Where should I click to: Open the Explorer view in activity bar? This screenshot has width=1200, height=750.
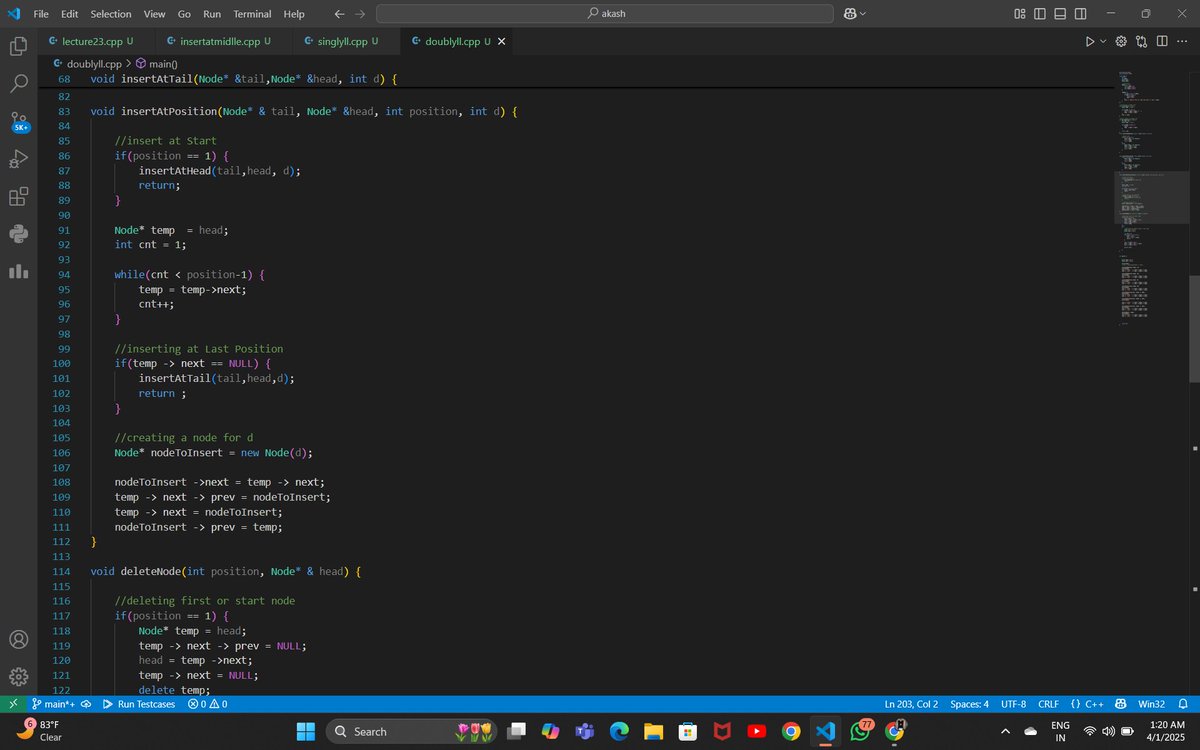[18, 46]
